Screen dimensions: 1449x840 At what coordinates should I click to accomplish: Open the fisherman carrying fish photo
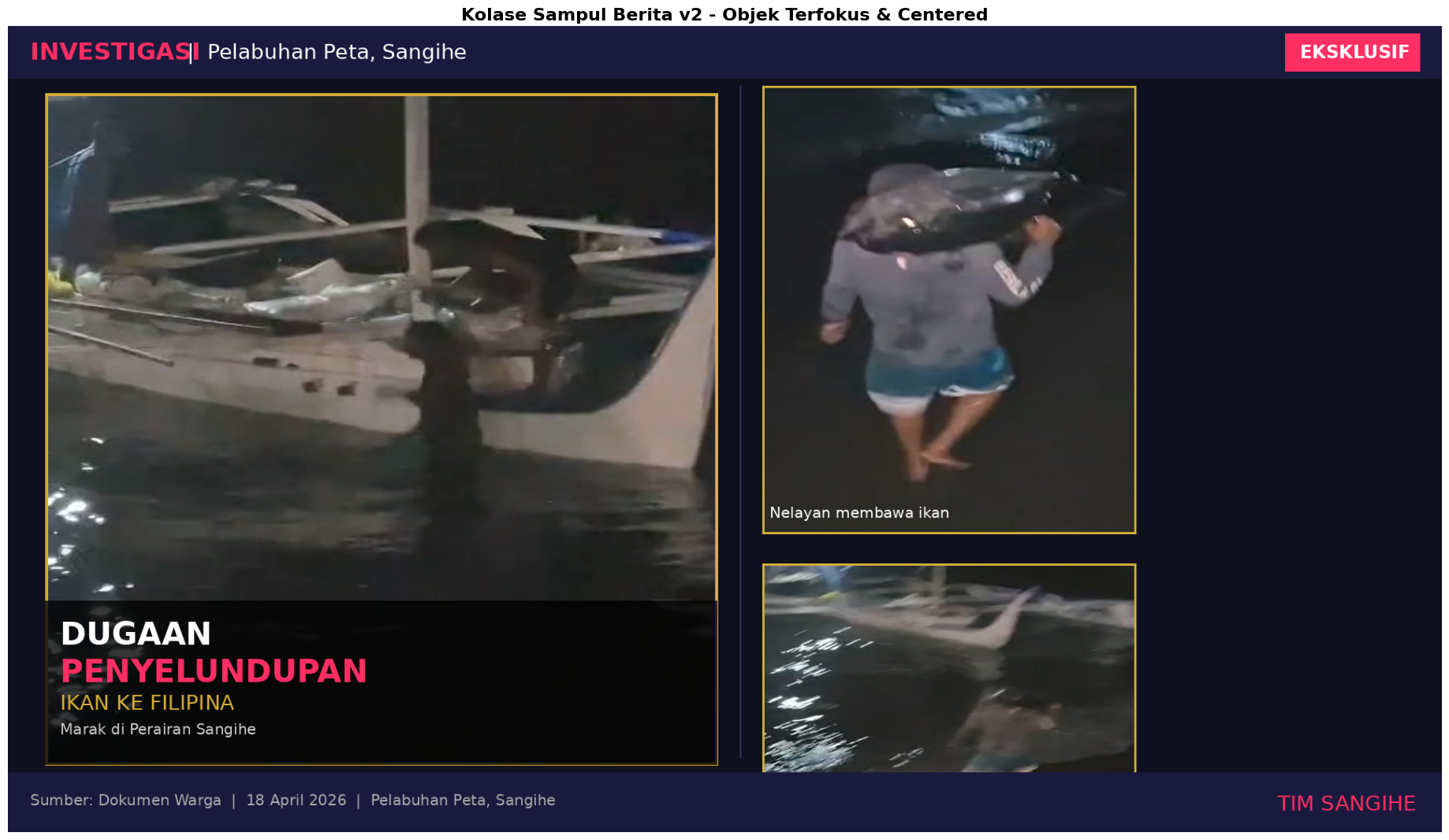[x=948, y=309]
